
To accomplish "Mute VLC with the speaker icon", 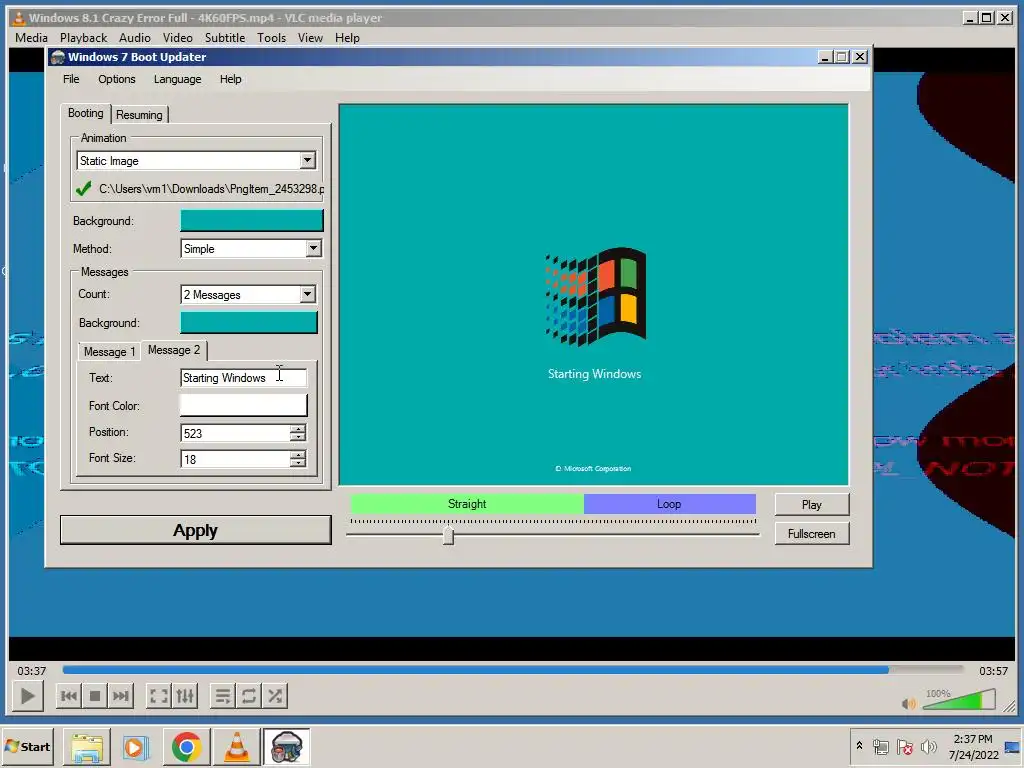I will 908,703.
